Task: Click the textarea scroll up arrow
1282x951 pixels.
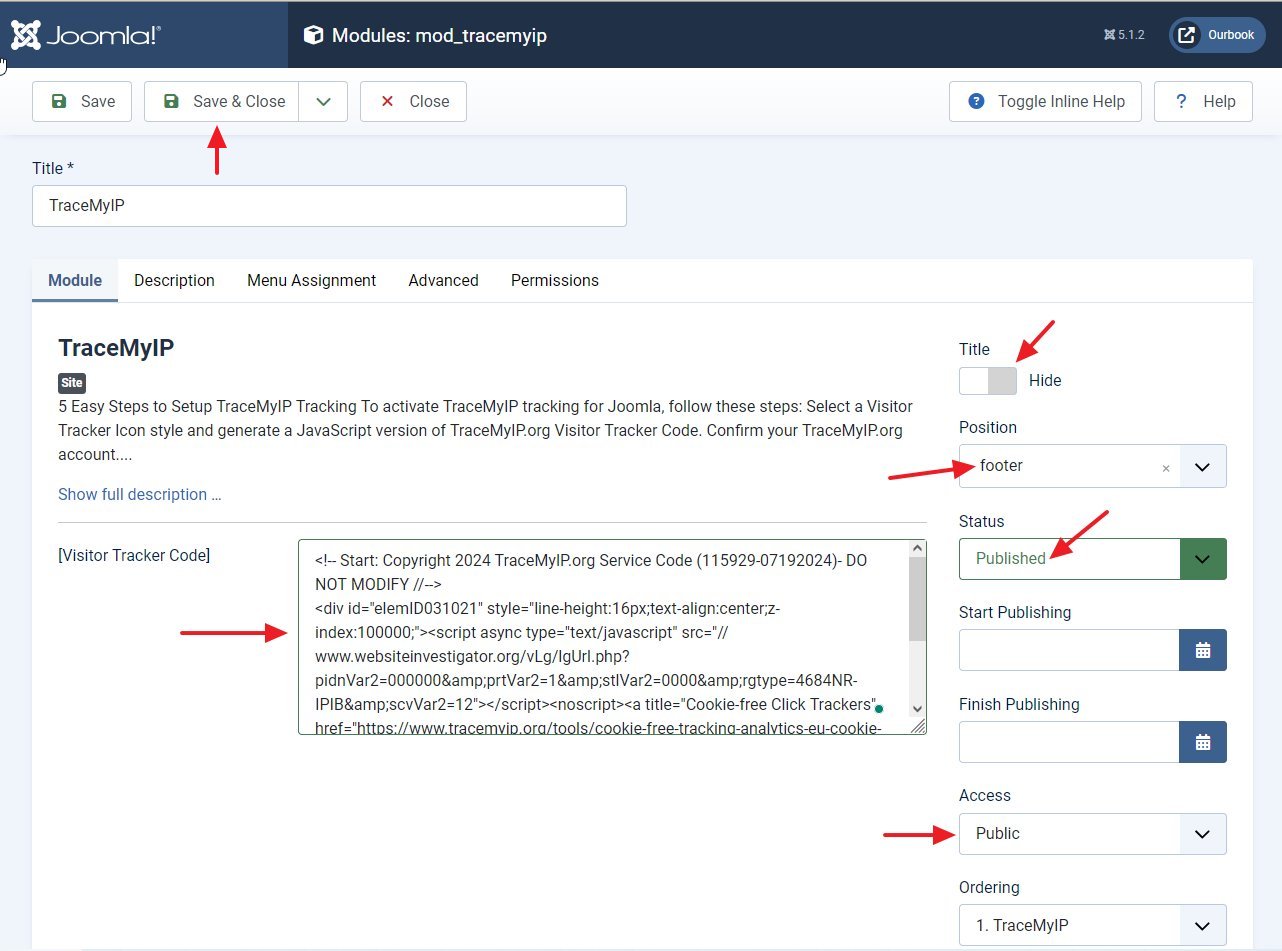Action: (918, 548)
